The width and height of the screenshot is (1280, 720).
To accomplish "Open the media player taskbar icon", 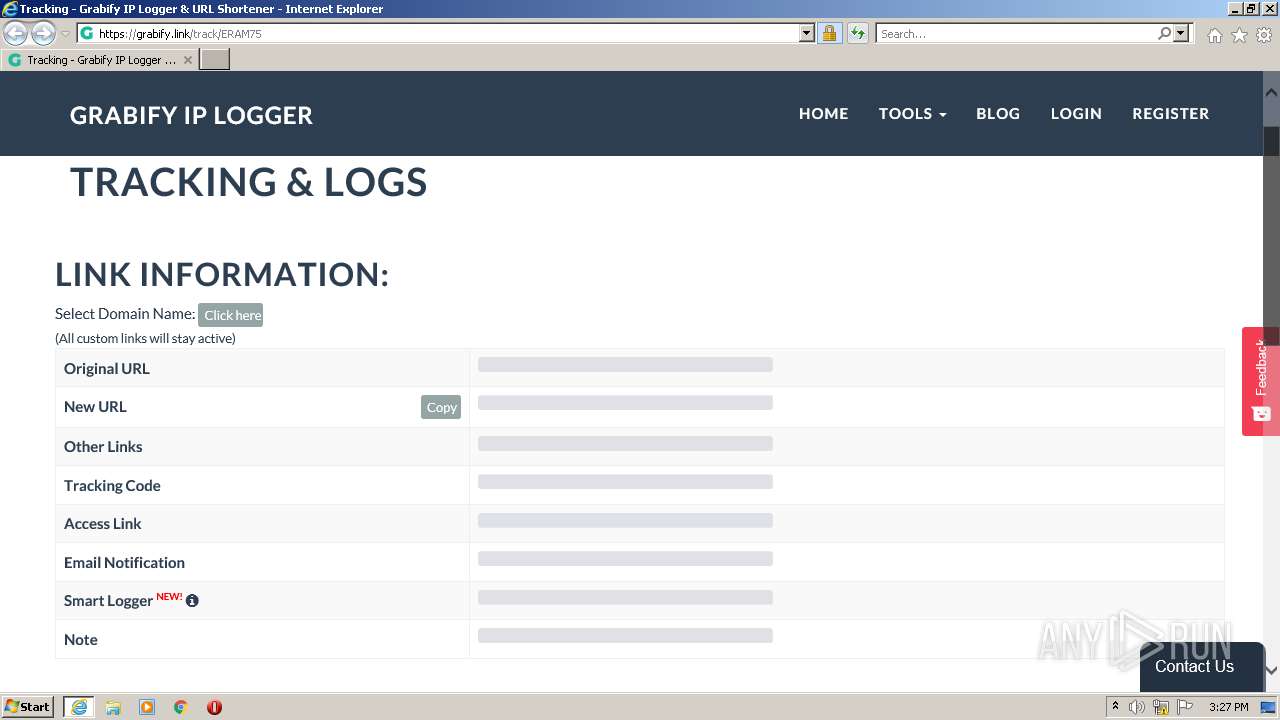I will pos(147,707).
